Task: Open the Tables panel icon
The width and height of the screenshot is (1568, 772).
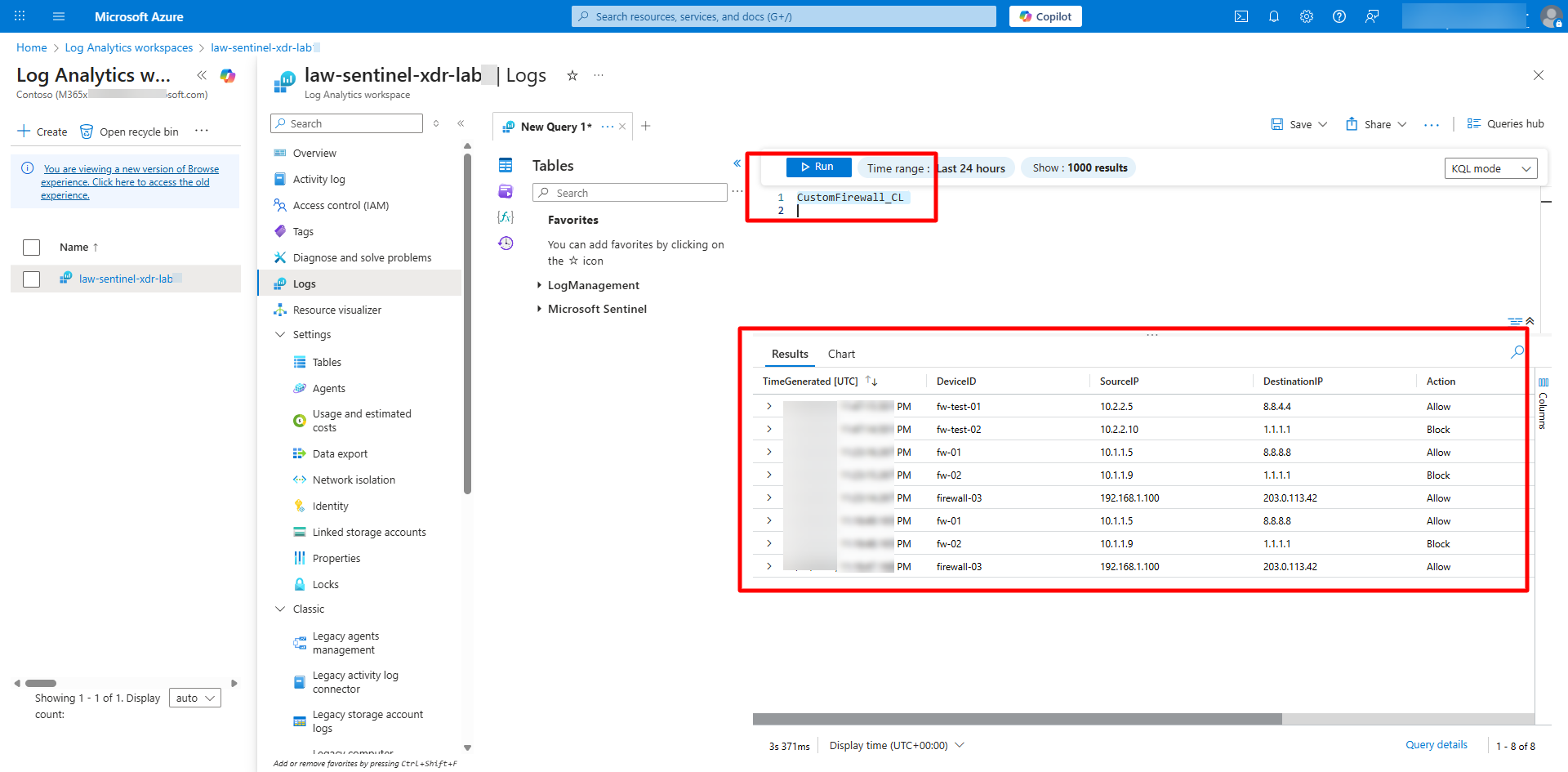Action: [x=506, y=165]
